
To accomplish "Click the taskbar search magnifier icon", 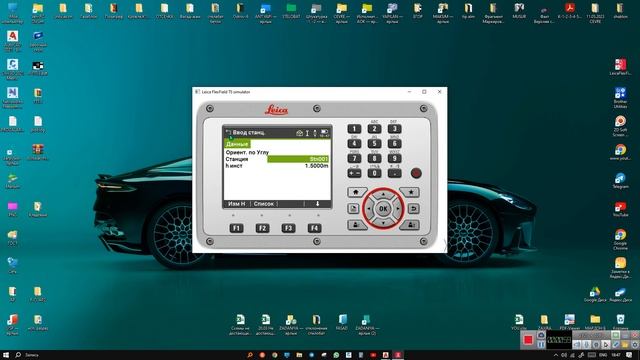I will click(x=18, y=355).
